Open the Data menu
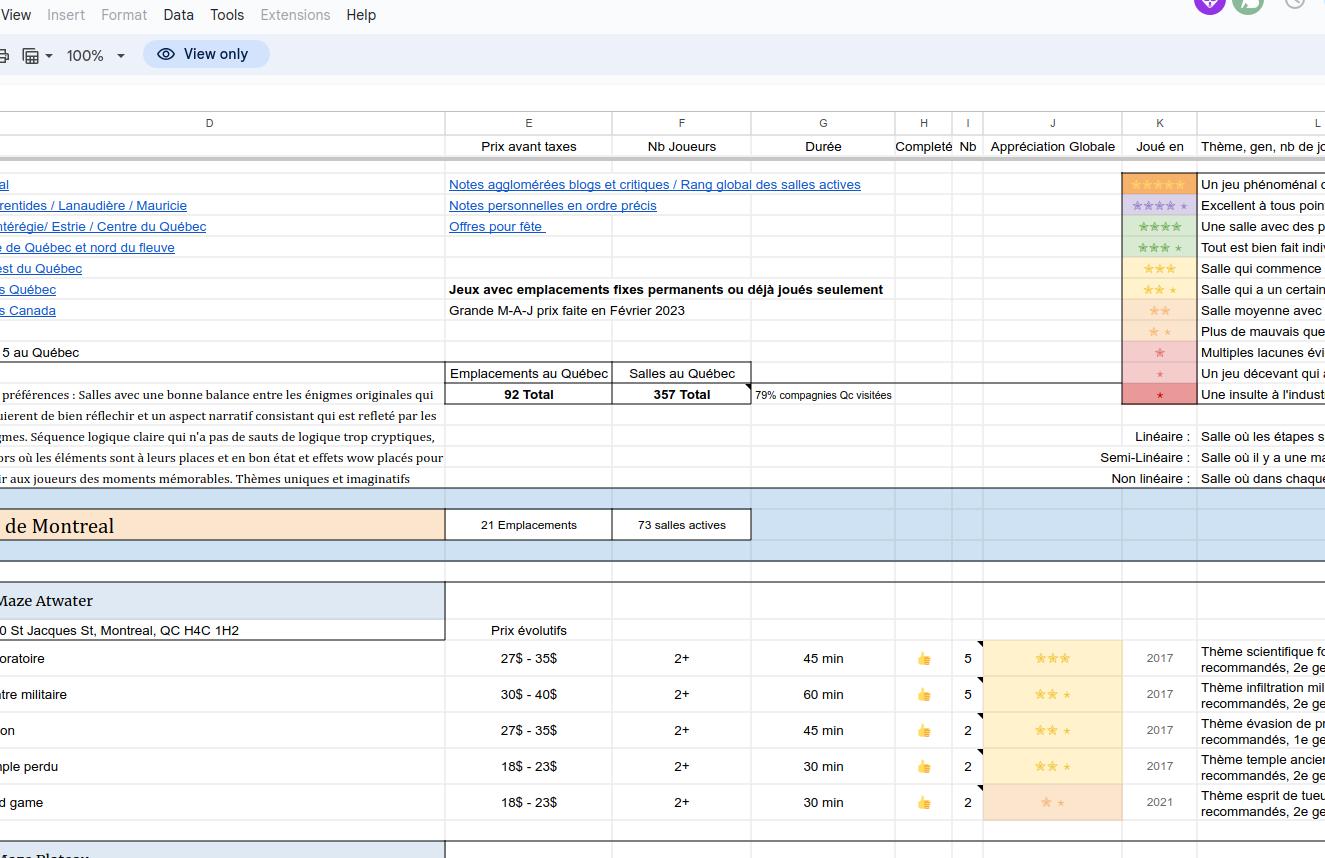Image resolution: width=1325 pixels, height=858 pixels. [x=178, y=15]
